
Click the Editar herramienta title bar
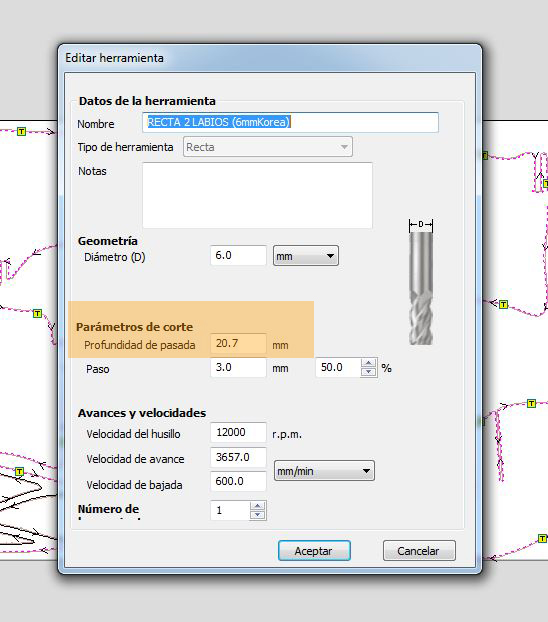click(270, 58)
